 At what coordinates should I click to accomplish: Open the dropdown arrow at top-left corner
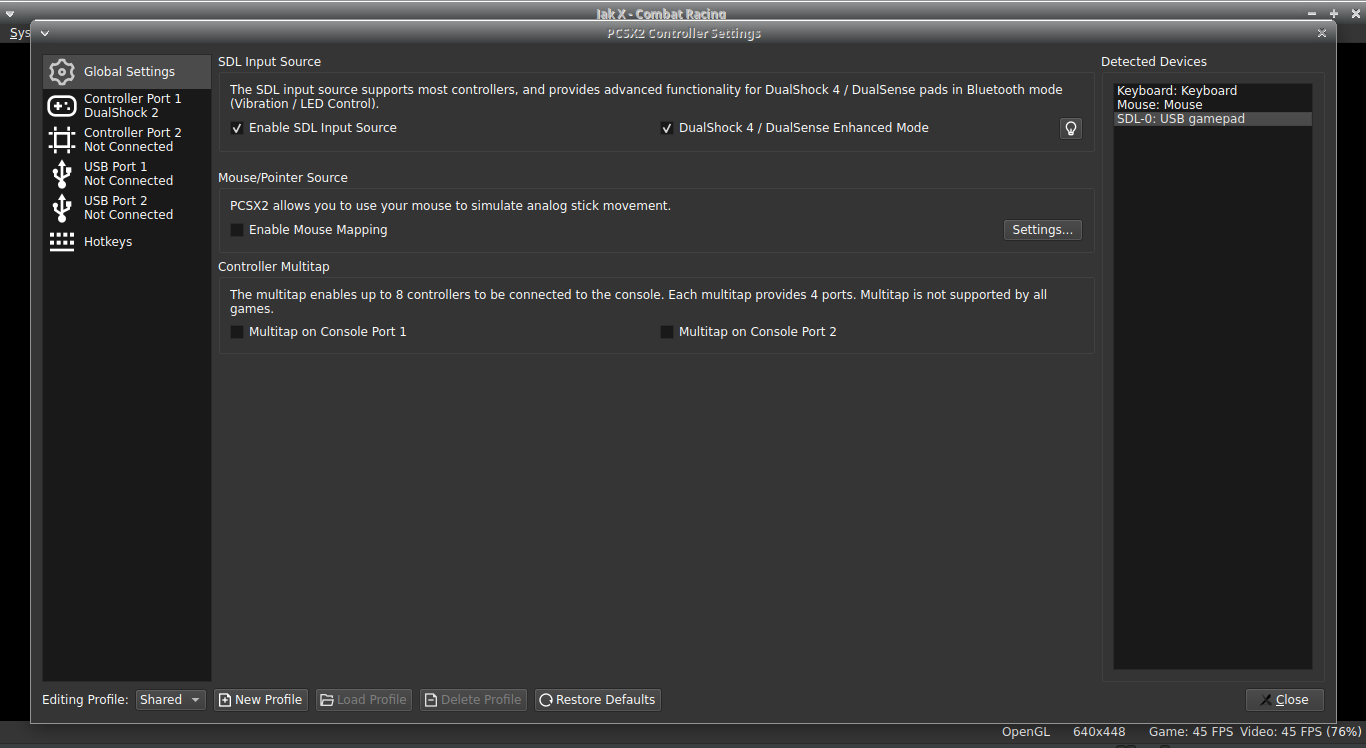click(10, 13)
